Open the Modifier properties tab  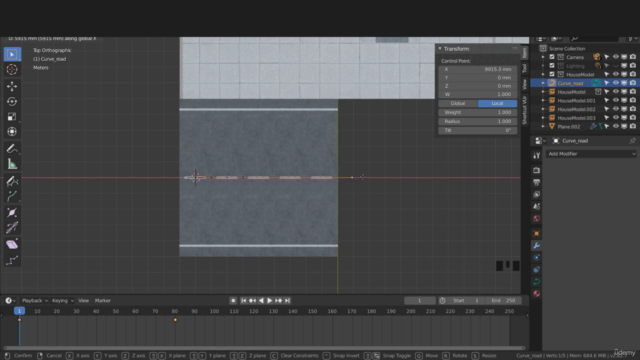tap(537, 245)
